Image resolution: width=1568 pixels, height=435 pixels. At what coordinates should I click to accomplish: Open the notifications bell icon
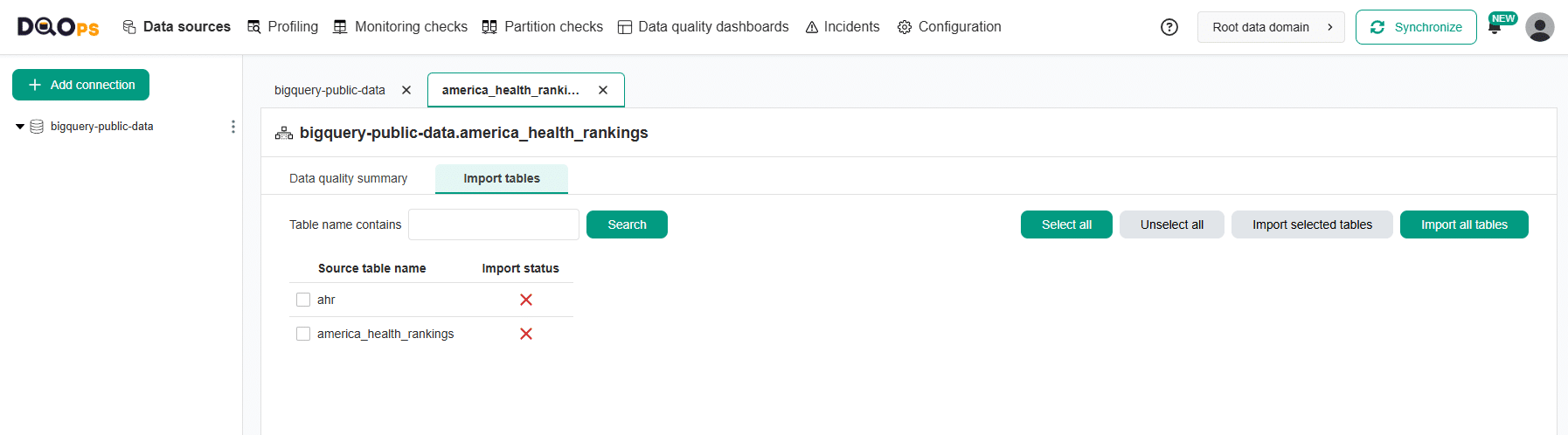pos(1495,27)
